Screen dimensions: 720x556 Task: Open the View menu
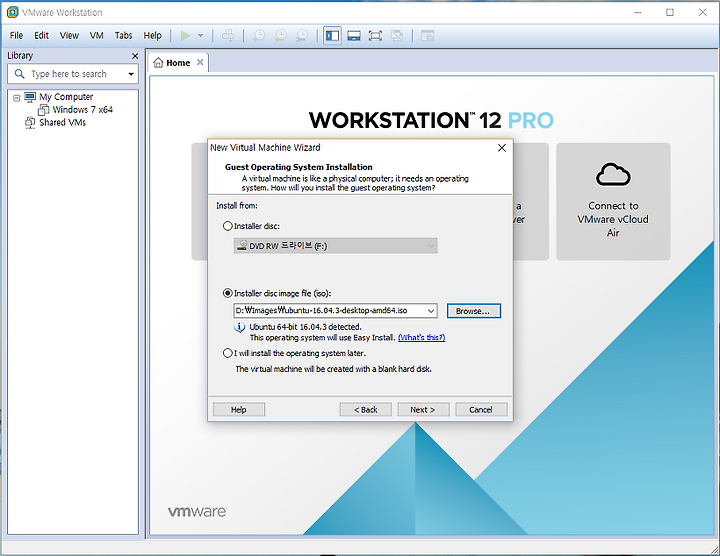[x=69, y=35]
